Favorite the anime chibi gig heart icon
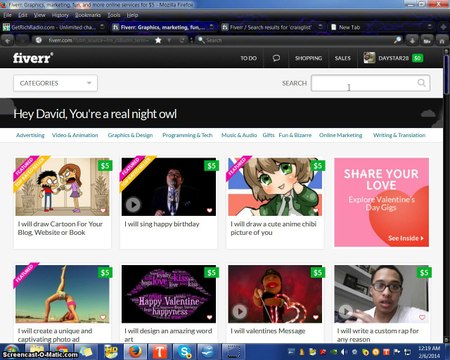This screenshot has width=450, height=360. [316, 210]
